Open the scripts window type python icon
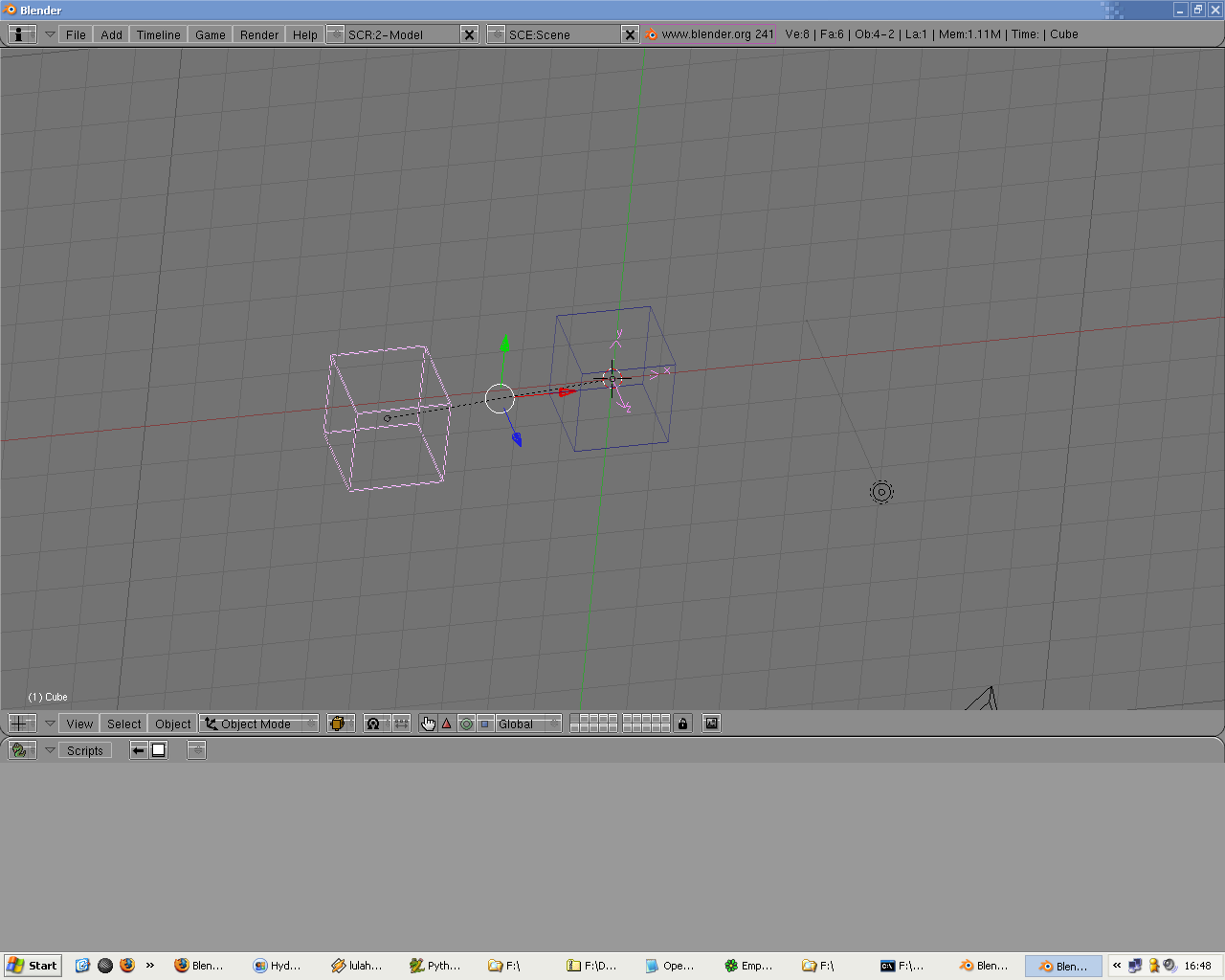The height and width of the screenshot is (980, 1225). (x=22, y=750)
